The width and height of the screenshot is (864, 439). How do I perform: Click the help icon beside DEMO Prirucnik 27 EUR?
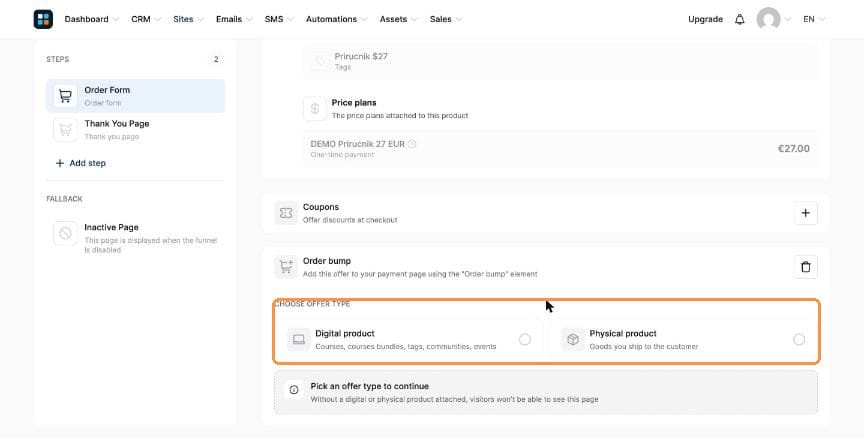[x=412, y=144]
